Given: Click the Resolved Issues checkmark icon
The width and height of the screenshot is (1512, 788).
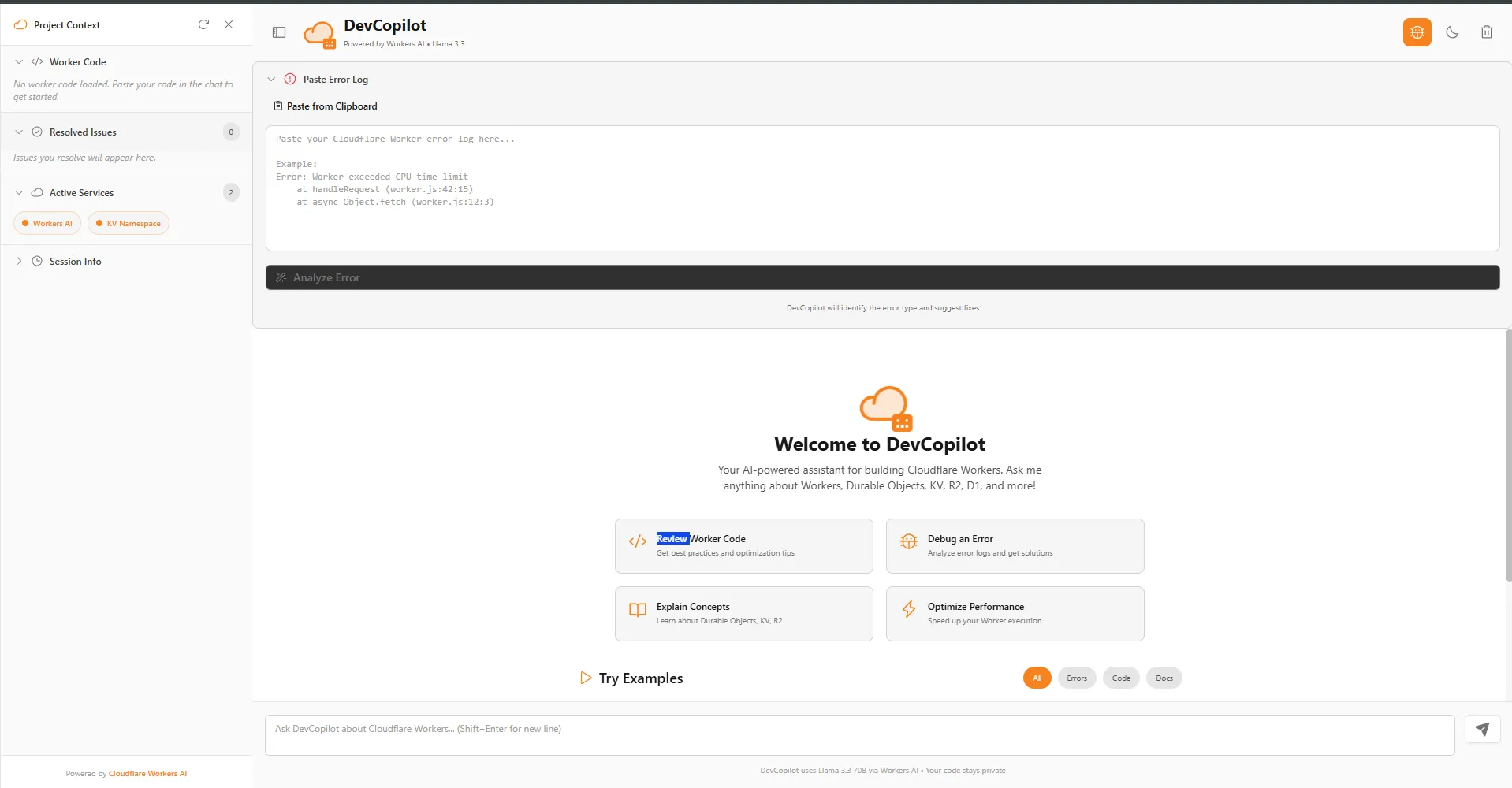Looking at the screenshot, I should pyautogui.click(x=37, y=132).
